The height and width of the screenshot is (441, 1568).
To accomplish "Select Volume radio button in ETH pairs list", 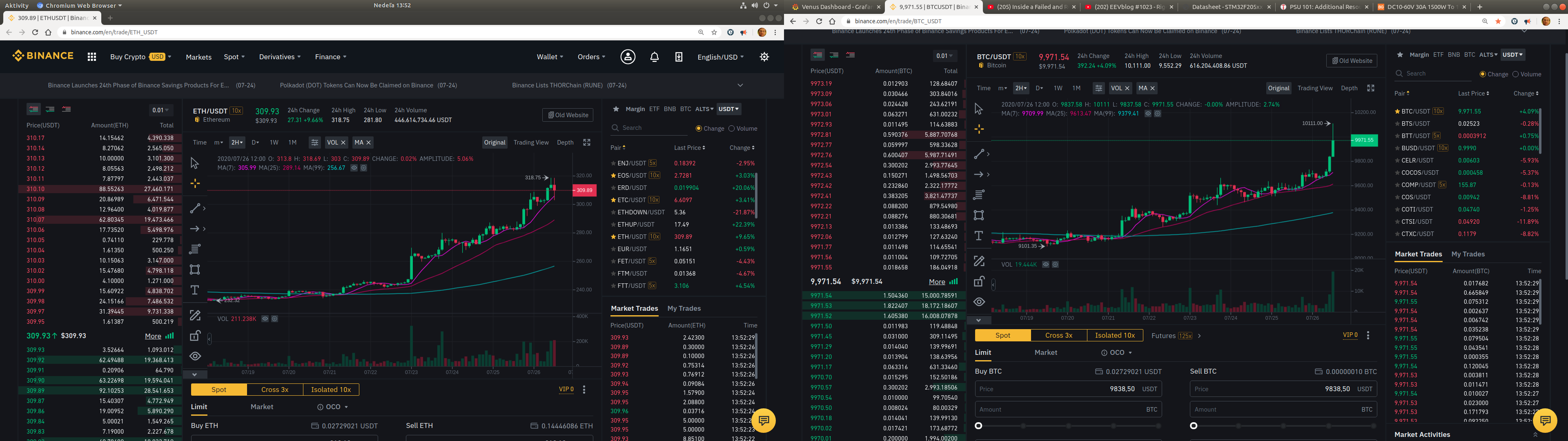I will [x=732, y=129].
